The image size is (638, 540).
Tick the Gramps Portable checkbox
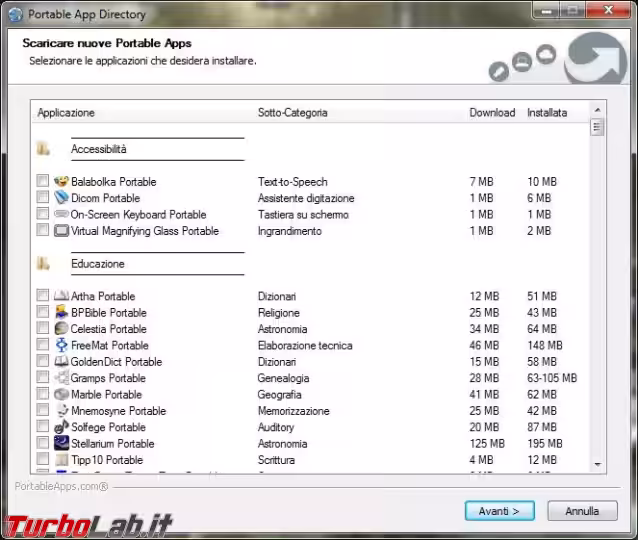click(42, 378)
